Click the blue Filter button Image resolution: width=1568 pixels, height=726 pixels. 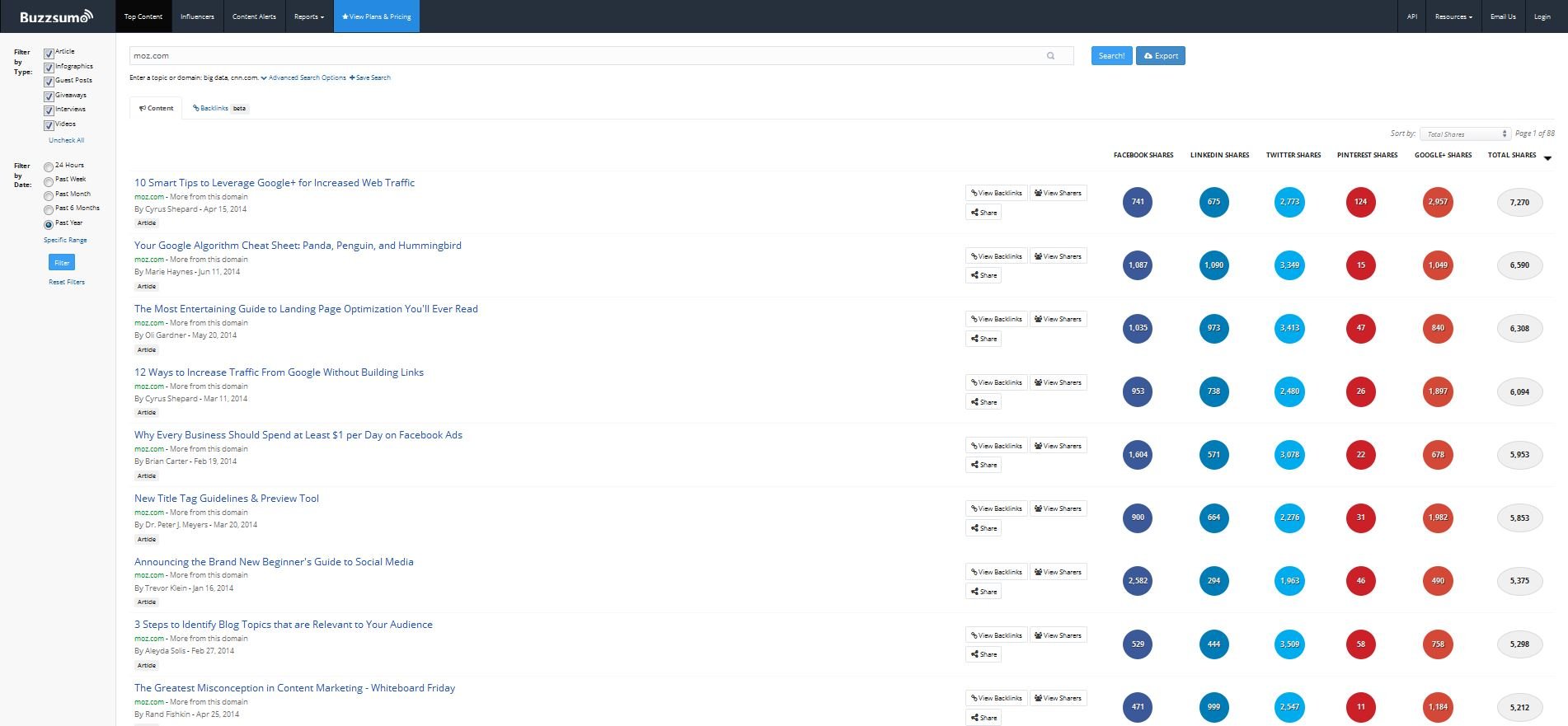coord(62,263)
